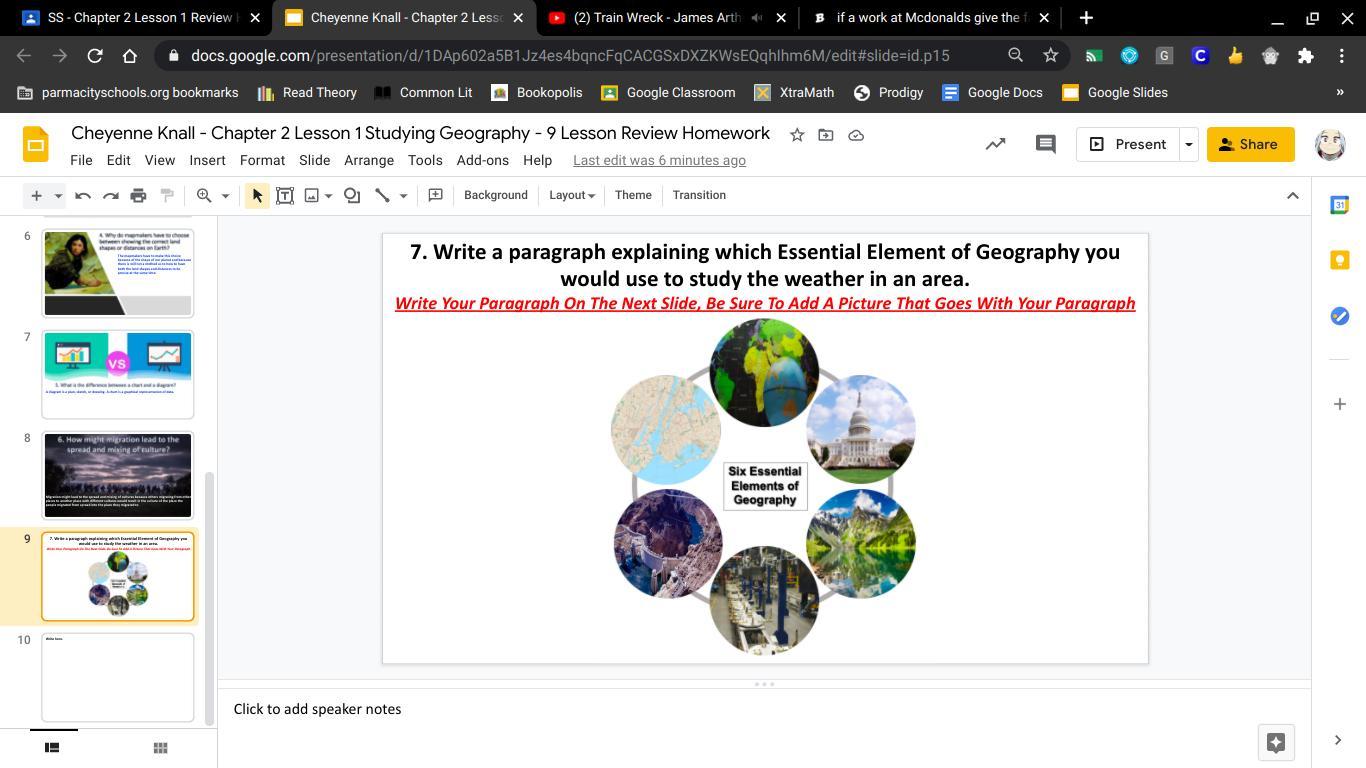Open the Chrome extensions puzzle icon
Viewport: 1366px width, 768px height.
click(1305, 56)
